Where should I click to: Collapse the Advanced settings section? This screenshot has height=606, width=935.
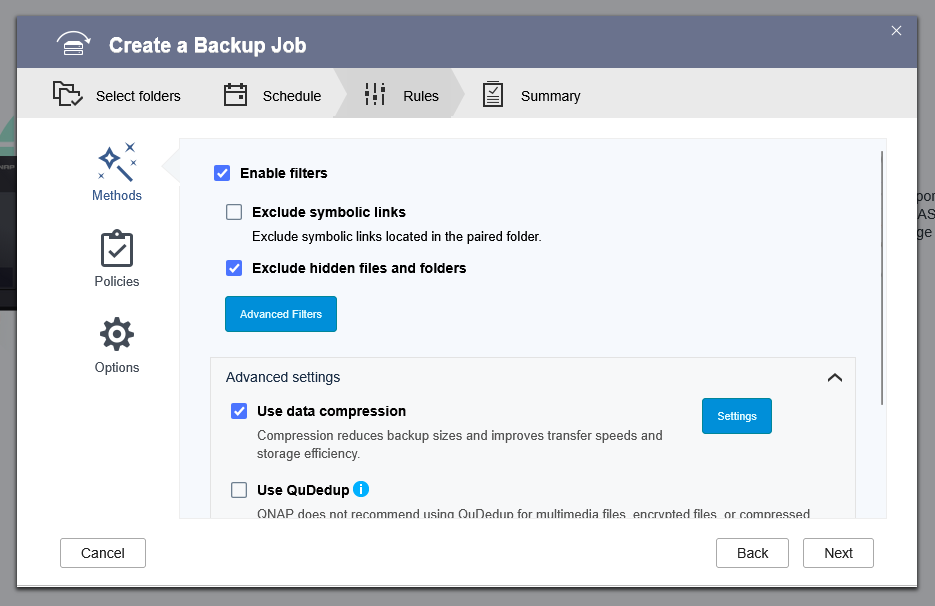(x=834, y=378)
